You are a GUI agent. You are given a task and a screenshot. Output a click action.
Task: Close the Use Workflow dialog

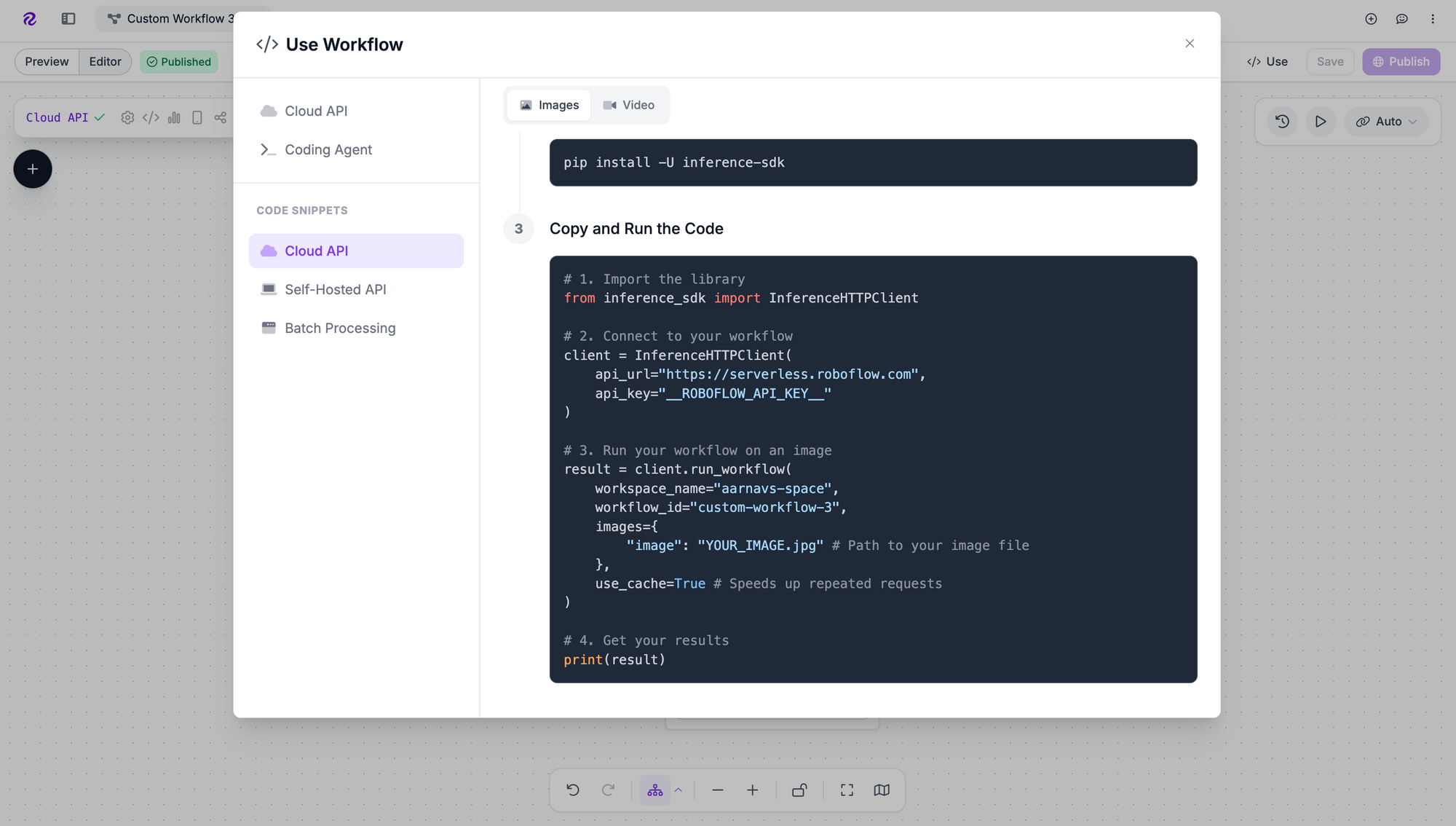[x=1190, y=44]
